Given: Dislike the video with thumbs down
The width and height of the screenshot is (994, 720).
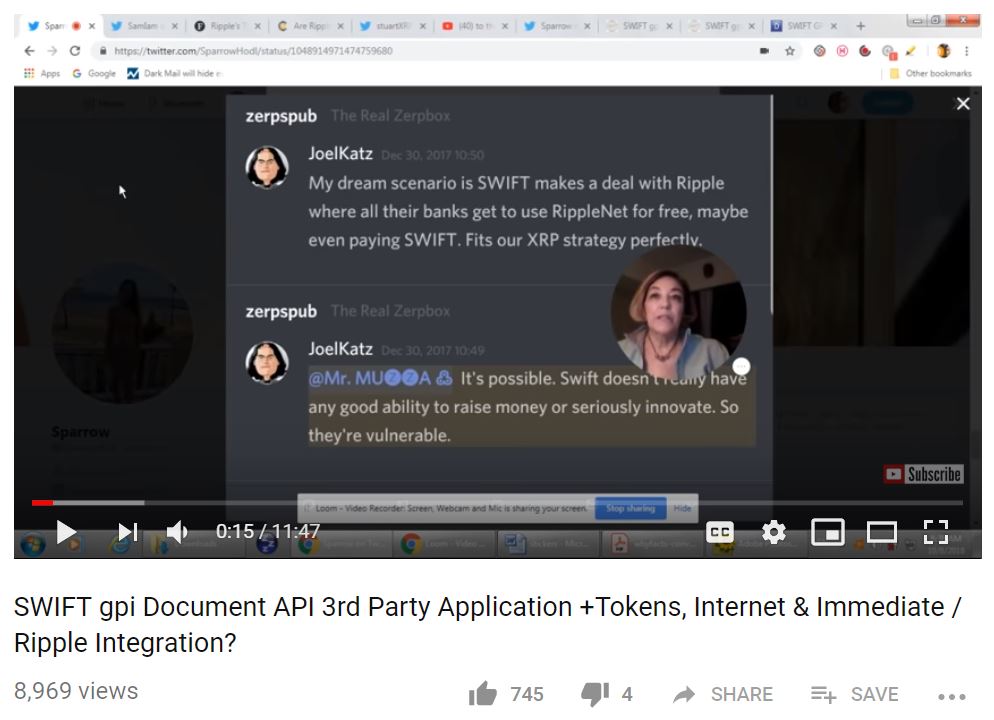Looking at the screenshot, I should coord(594,694).
